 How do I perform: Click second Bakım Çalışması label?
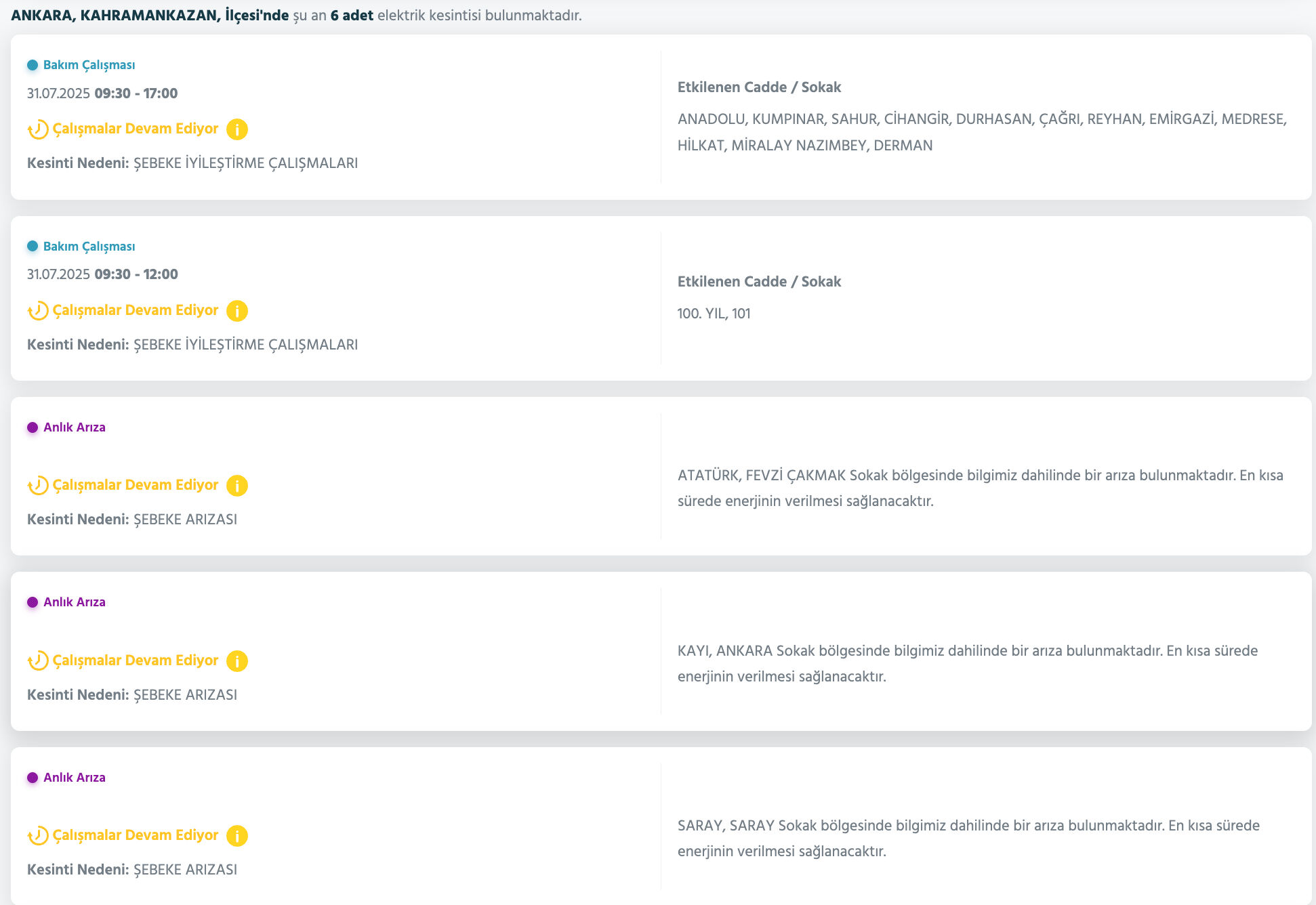[x=89, y=247]
